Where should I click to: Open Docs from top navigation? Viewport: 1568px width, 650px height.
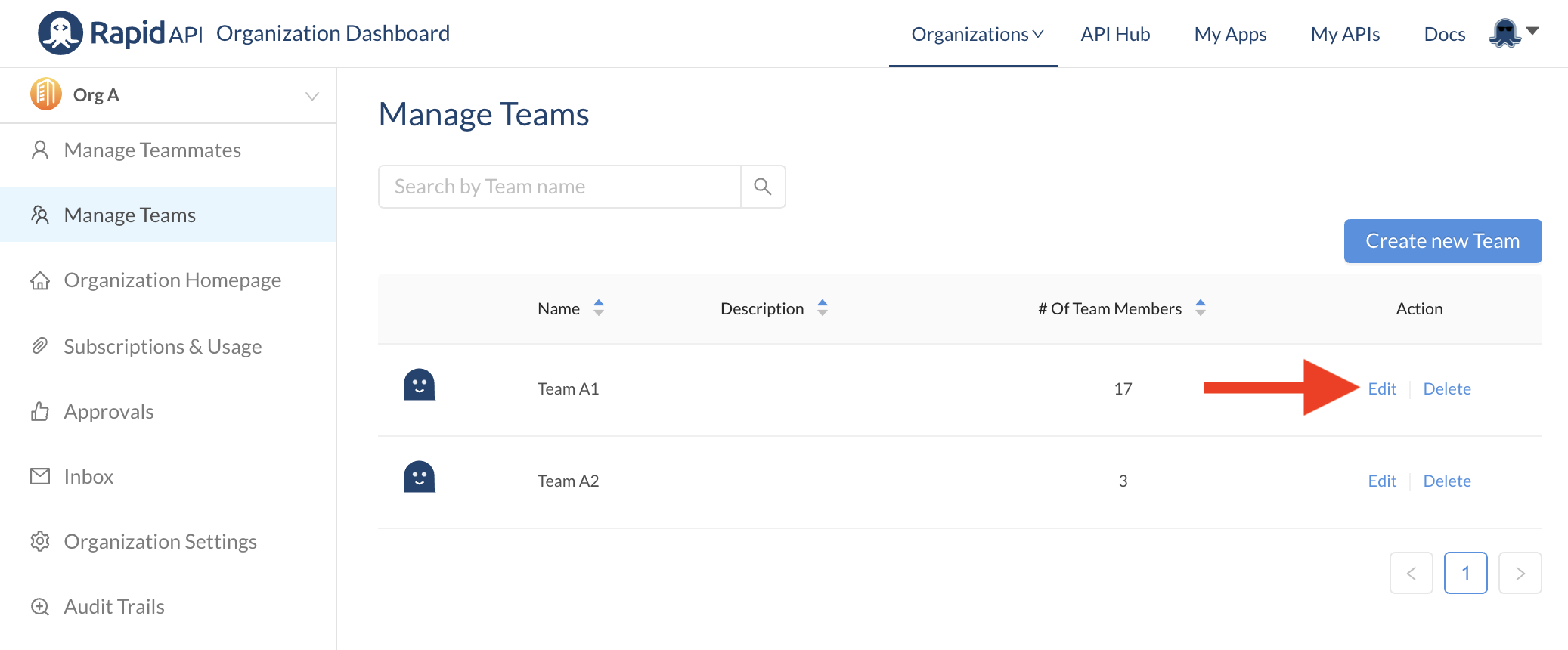1444,34
